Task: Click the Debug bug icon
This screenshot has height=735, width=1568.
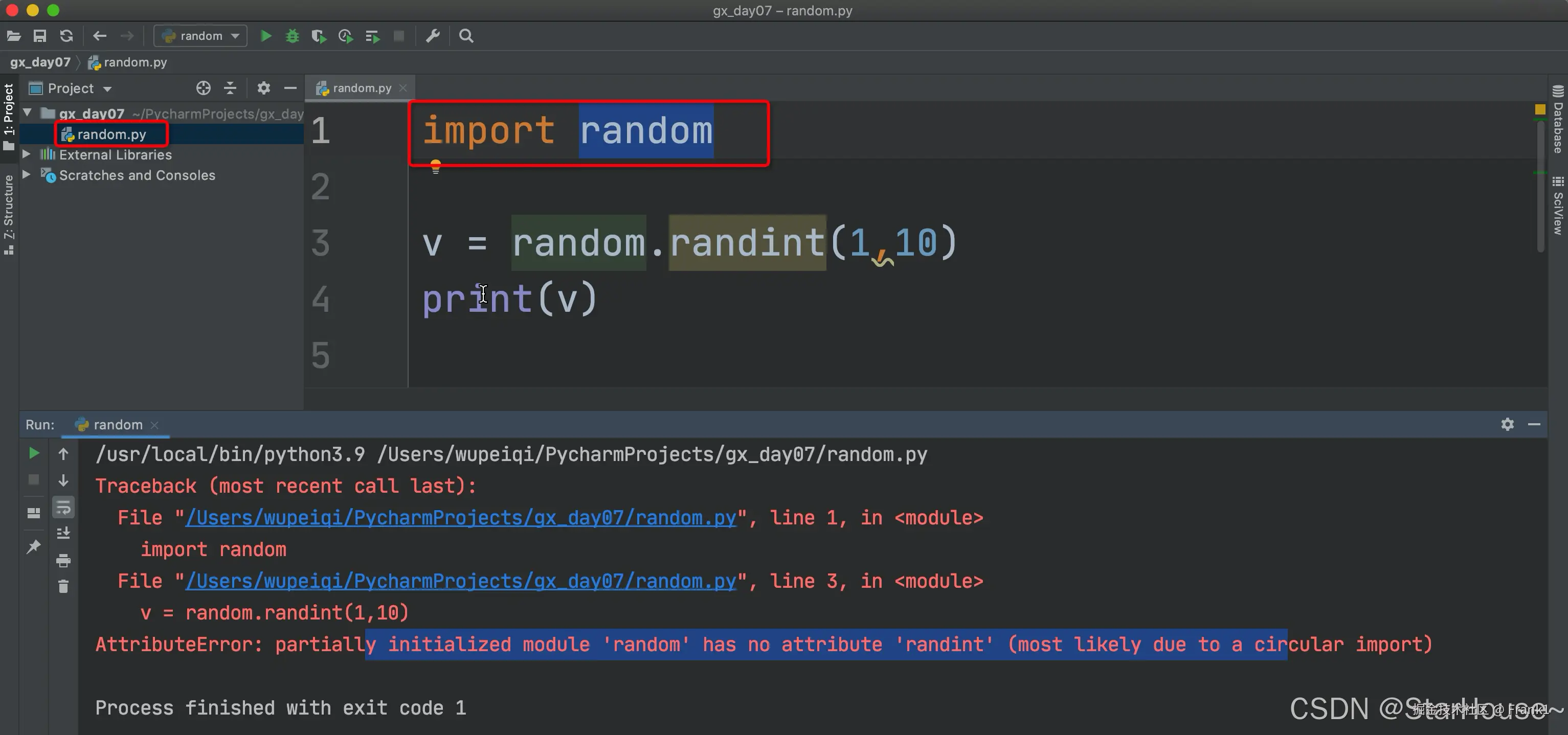Action: (x=292, y=36)
